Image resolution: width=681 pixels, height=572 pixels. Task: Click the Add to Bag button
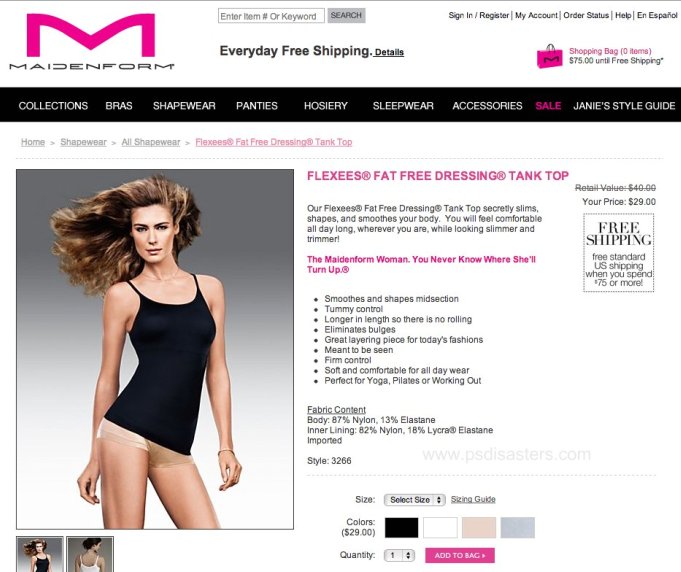point(460,555)
